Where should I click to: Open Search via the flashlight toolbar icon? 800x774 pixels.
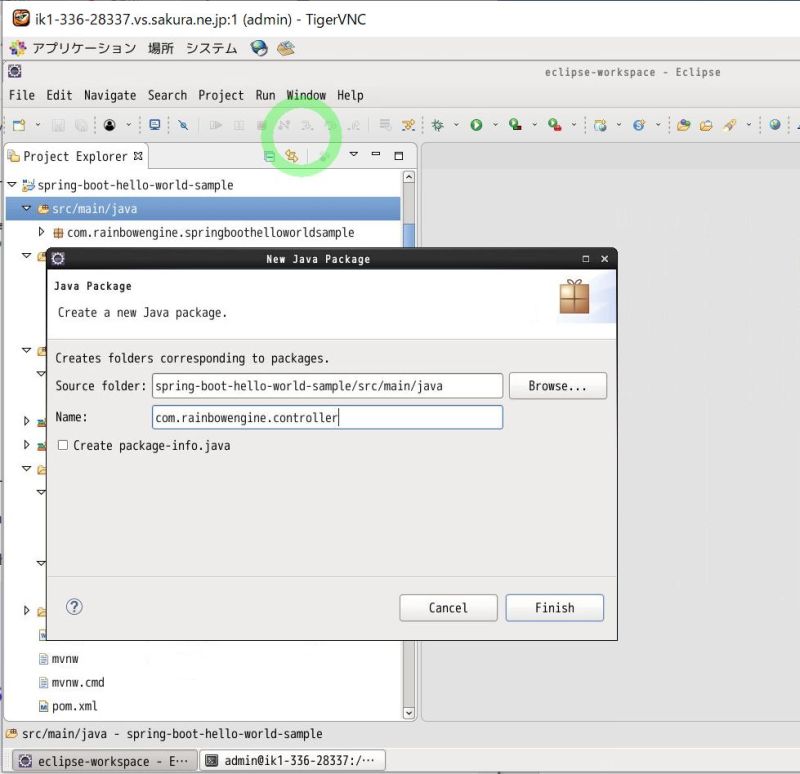tap(183, 126)
